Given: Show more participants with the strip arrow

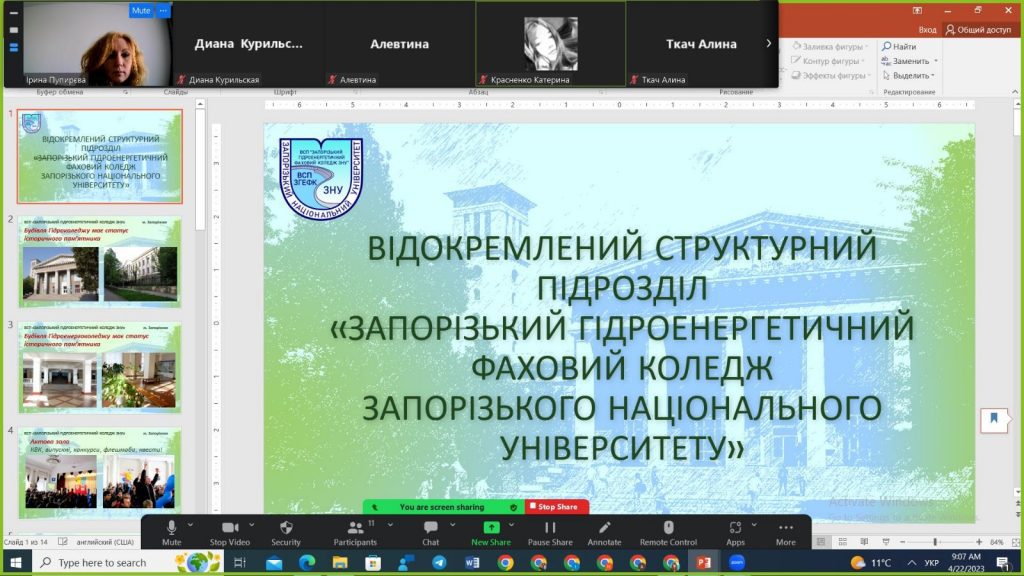Looking at the screenshot, I should pos(769,43).
